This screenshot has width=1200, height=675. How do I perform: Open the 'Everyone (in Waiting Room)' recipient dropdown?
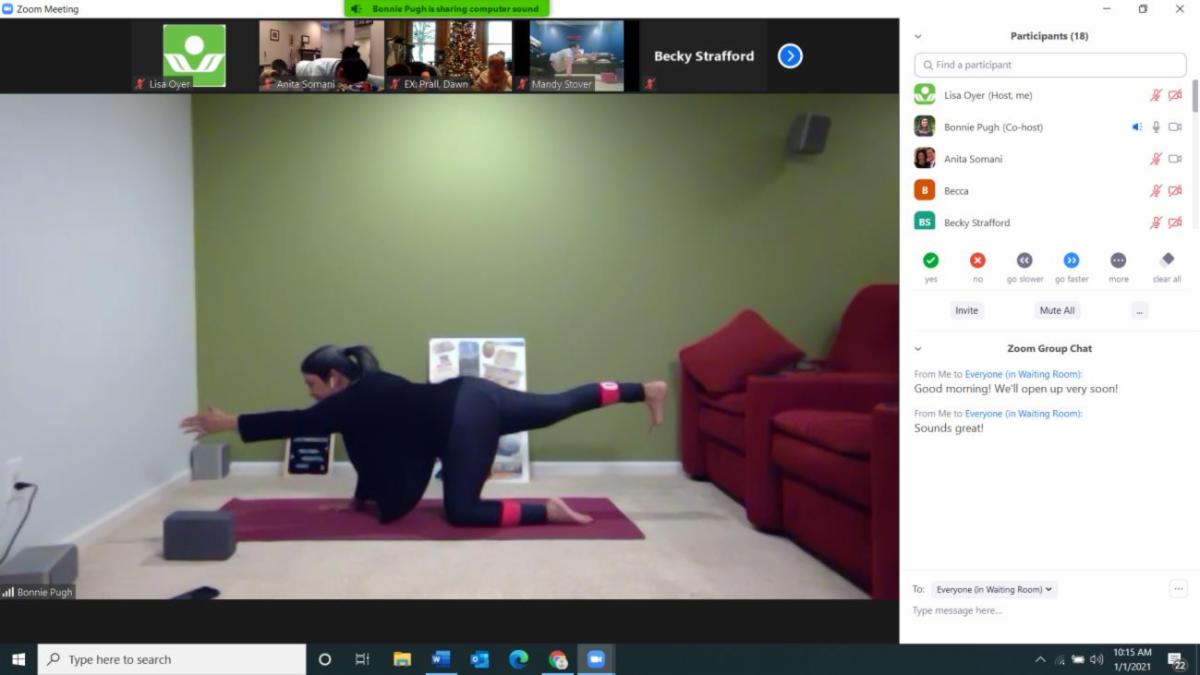(994, 590)
